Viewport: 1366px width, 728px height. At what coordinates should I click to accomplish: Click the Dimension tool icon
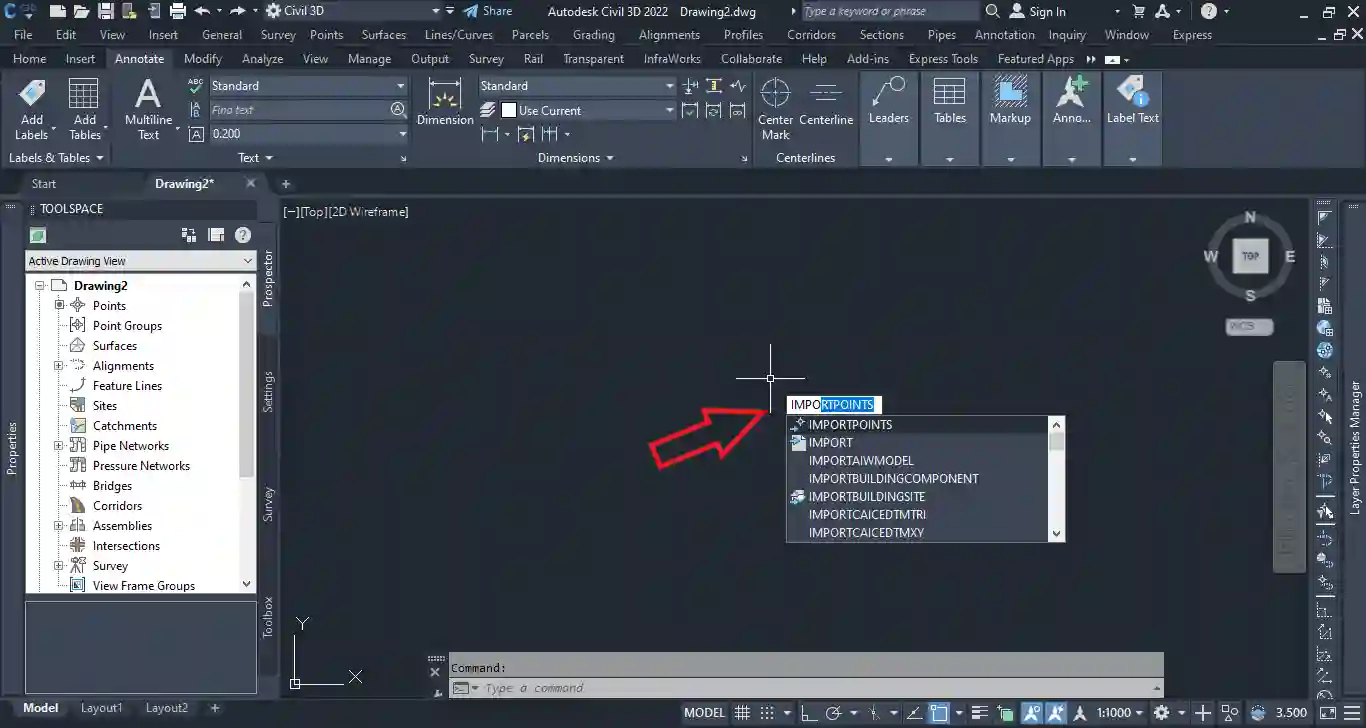coord(444,96)
